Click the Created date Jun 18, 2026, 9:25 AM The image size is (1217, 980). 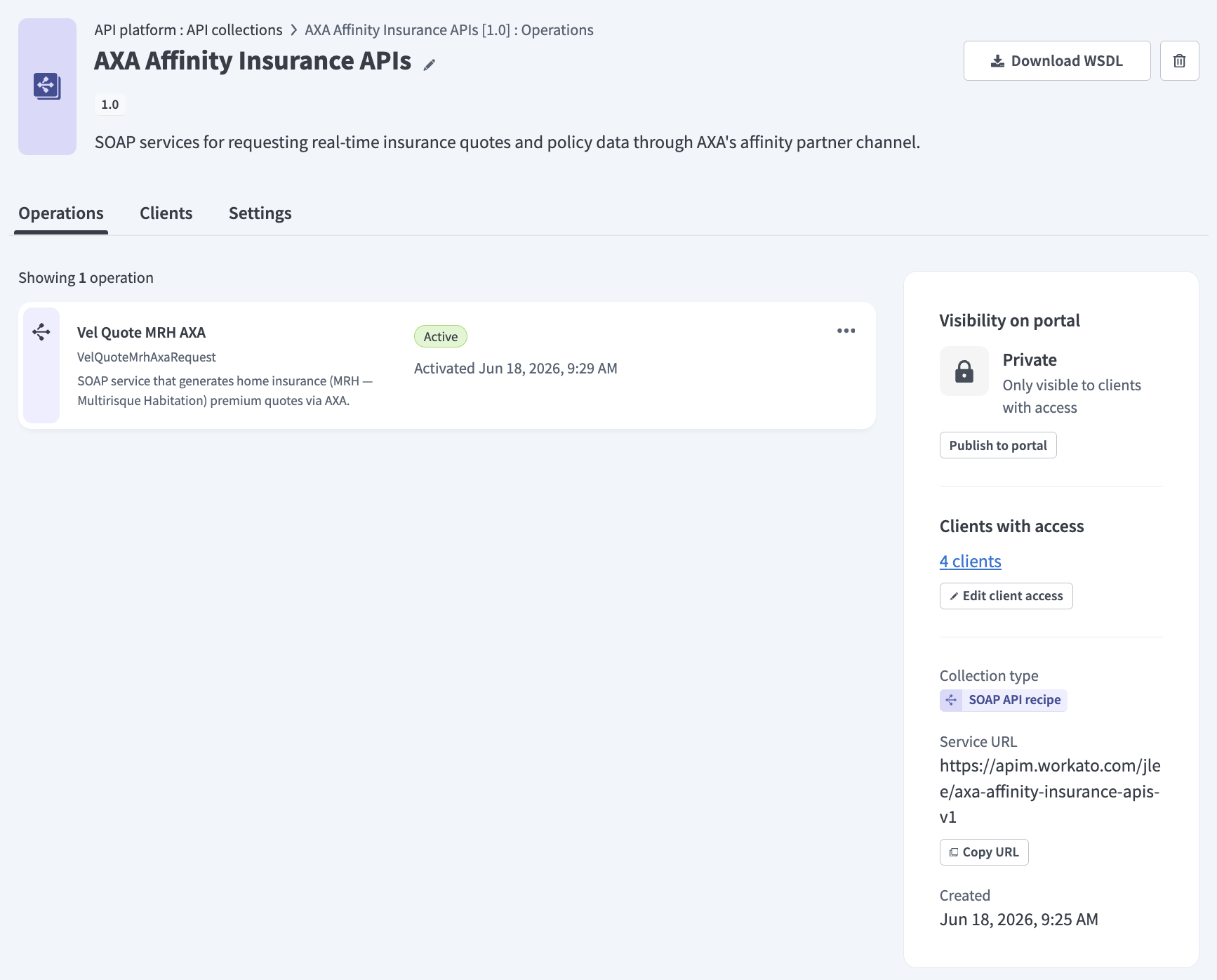1018,920
